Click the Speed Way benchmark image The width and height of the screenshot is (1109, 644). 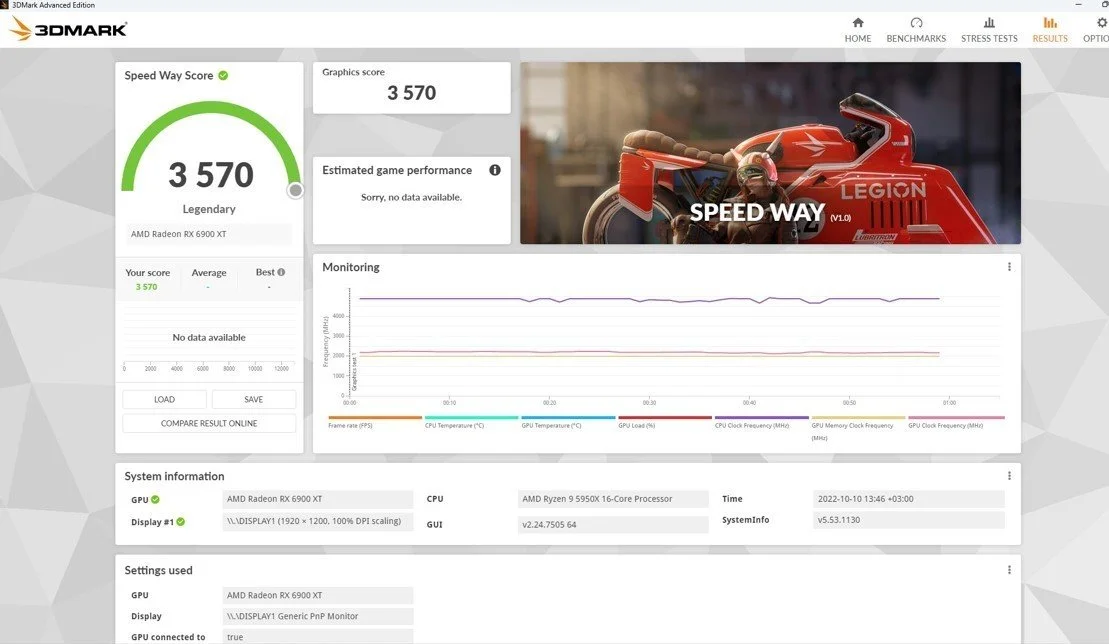770,153
